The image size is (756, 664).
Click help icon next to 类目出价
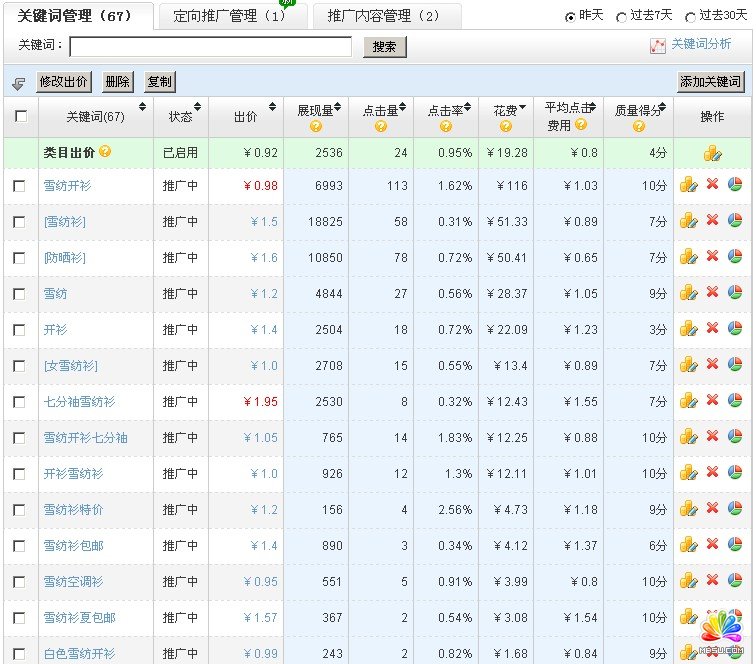point(105,152)
